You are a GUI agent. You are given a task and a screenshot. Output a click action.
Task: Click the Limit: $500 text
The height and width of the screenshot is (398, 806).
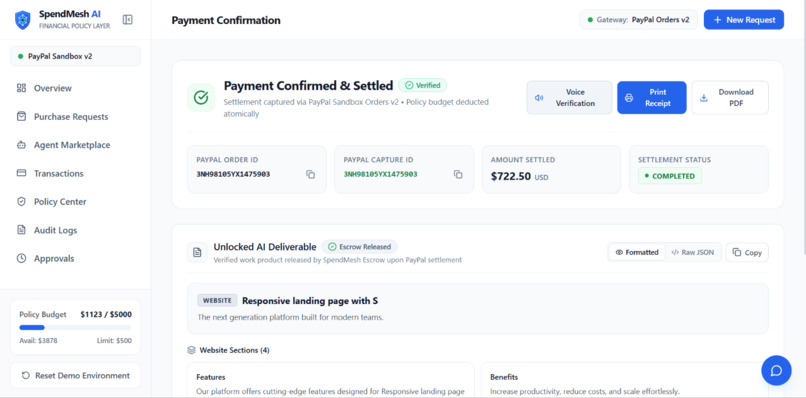click(114, 340)
